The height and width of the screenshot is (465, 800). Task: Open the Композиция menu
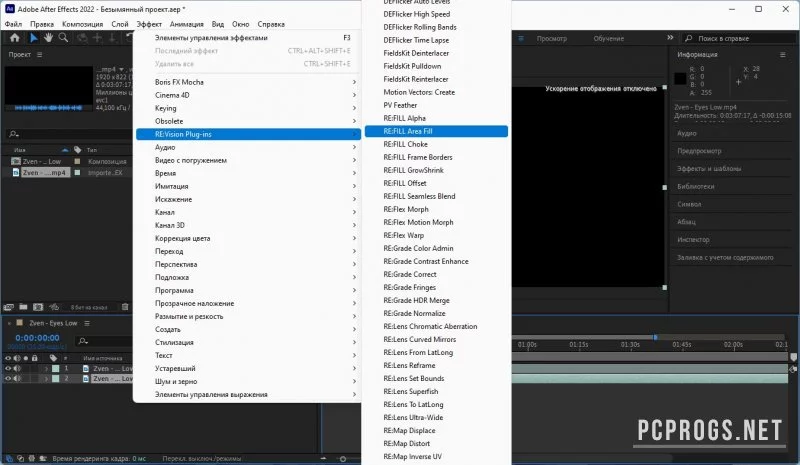(83, 24)
